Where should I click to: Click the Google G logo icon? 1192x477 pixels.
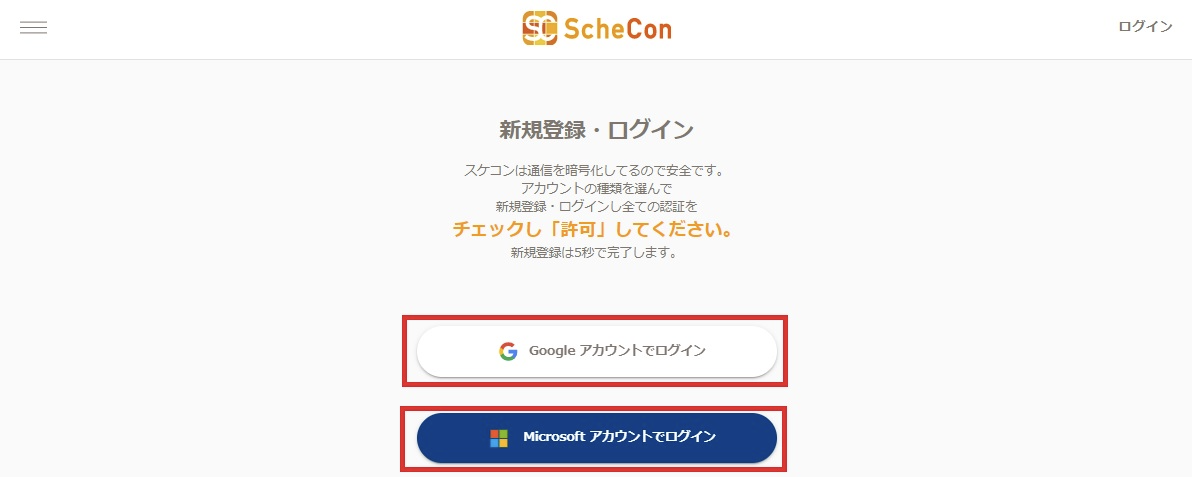point(508,351)
